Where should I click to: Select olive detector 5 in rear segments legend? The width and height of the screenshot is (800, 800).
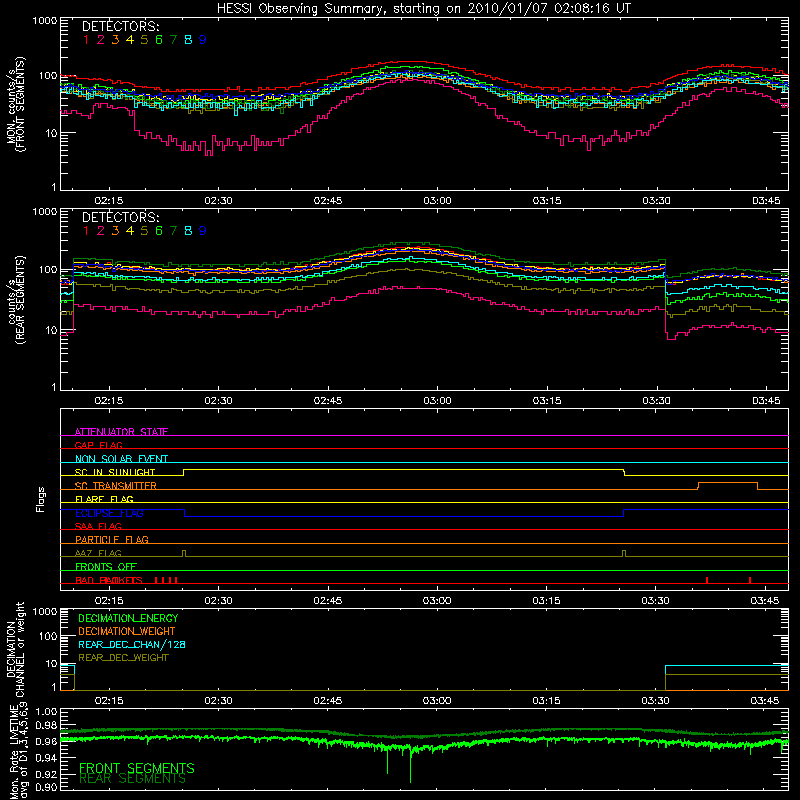click(x=144, y=231)
